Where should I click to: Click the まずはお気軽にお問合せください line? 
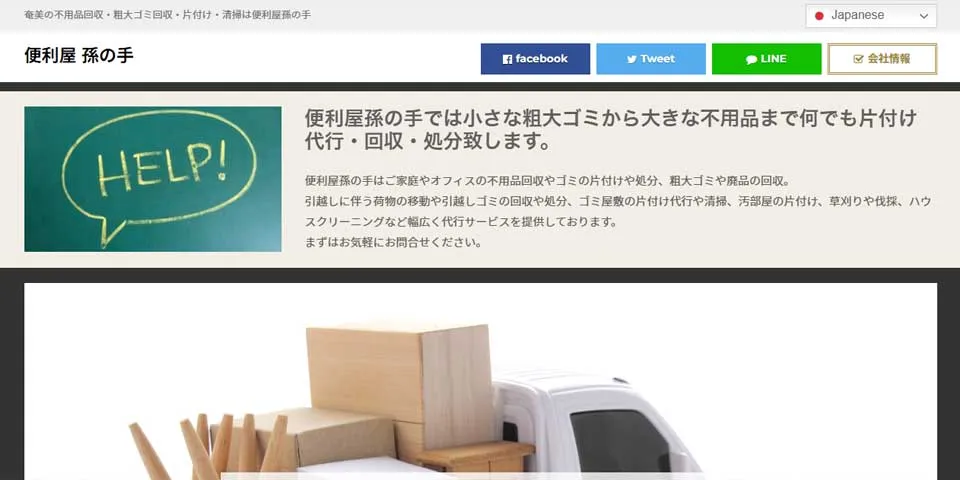(393, 242)
